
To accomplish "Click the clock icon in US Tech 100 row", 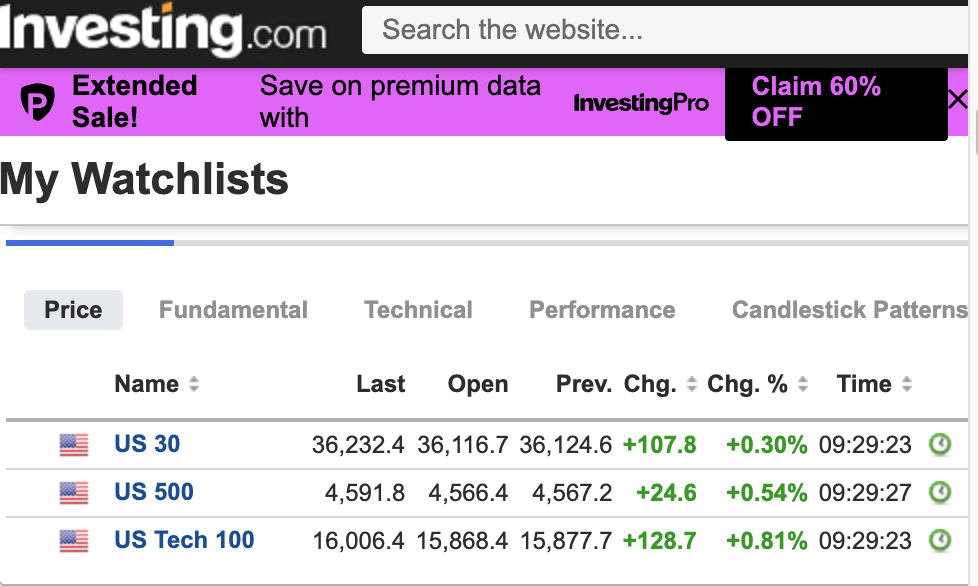I will click(x=940, y=541).
